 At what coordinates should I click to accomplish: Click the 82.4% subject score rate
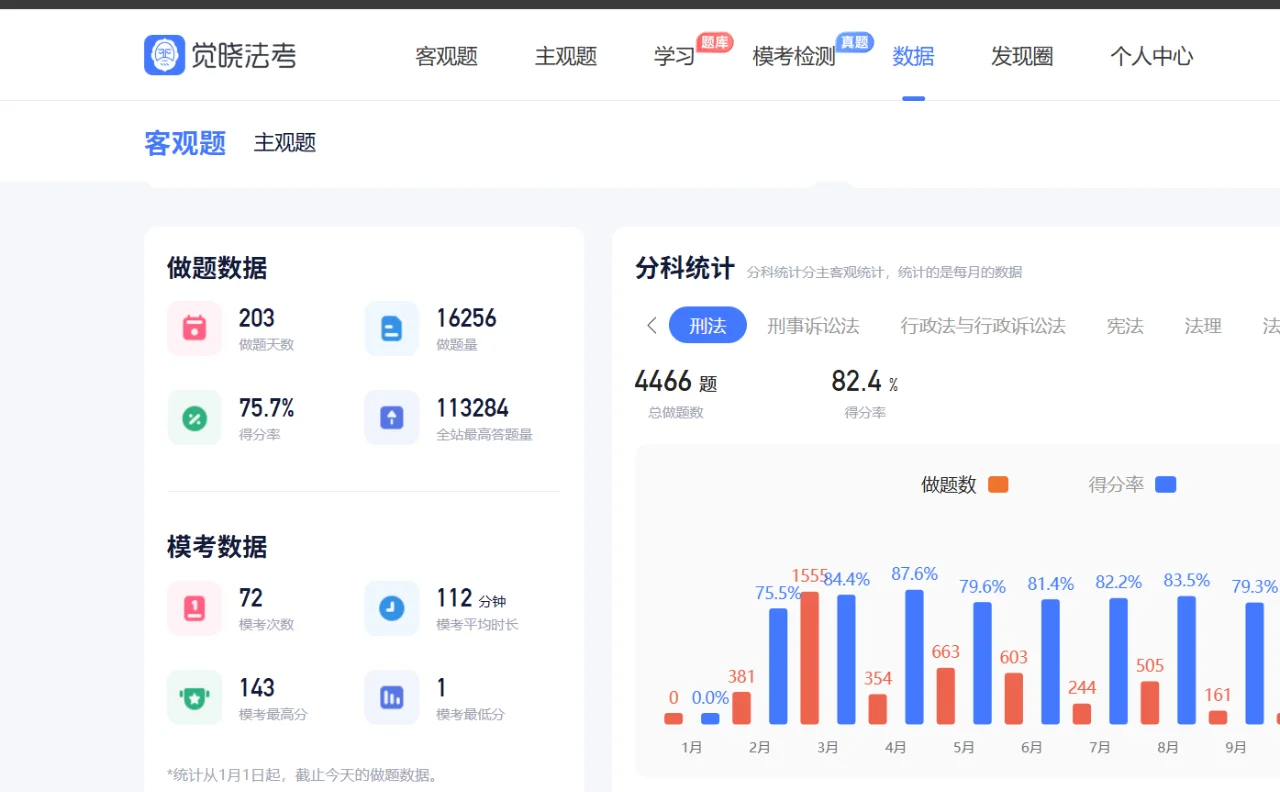[865, 381]
